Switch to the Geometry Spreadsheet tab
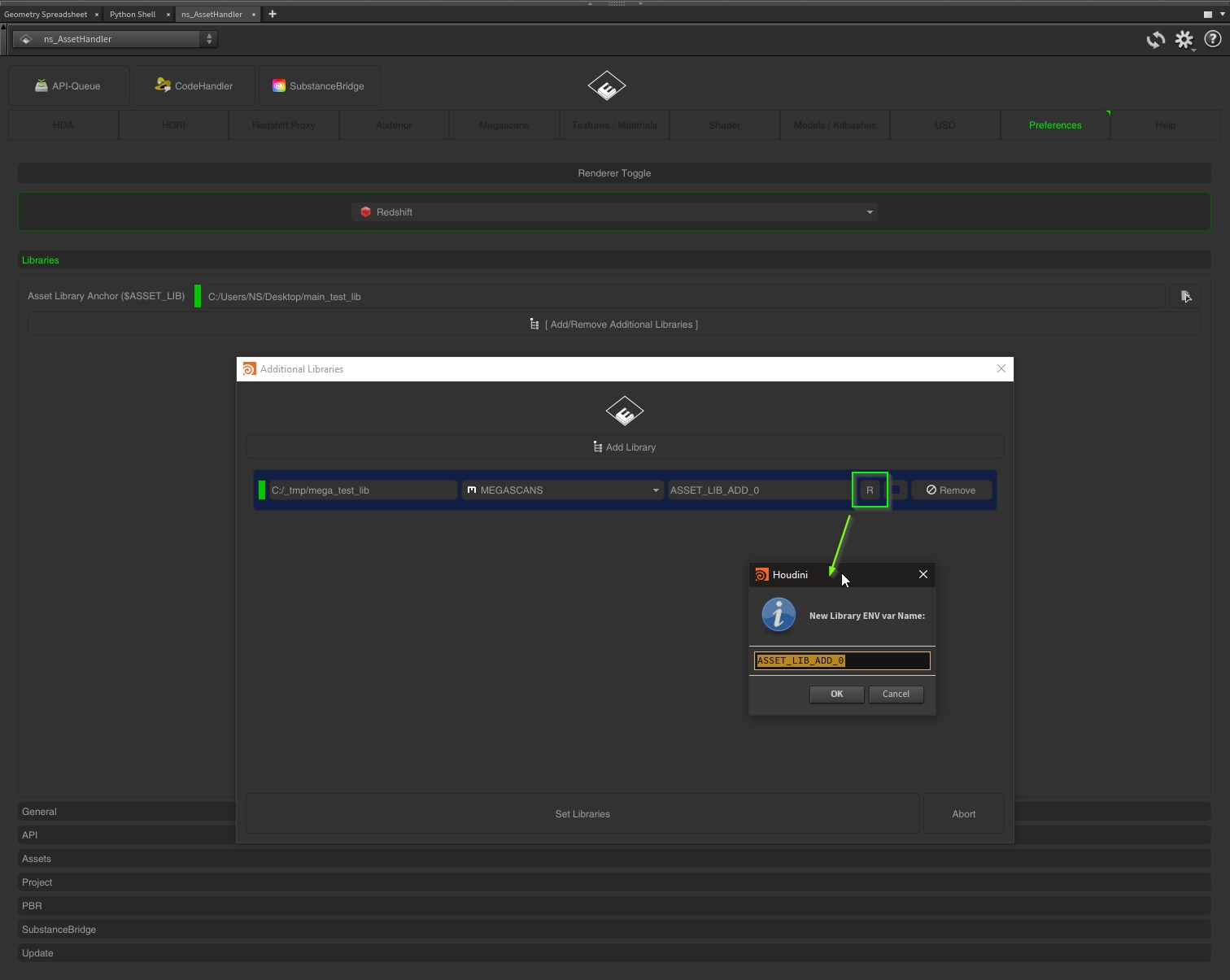 pos(46,15)
